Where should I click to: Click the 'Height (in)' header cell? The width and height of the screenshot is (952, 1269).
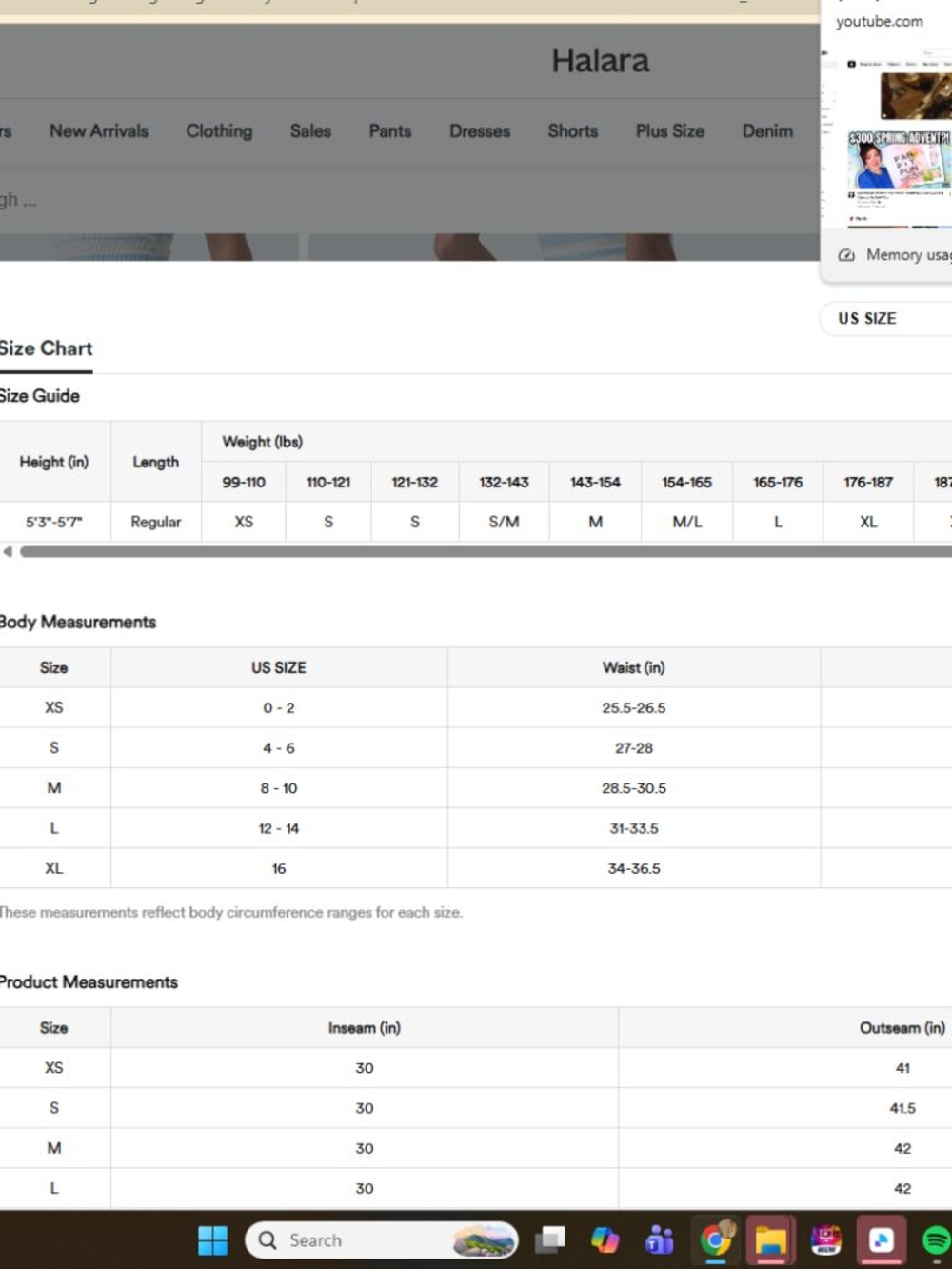[x=54, y=462]
